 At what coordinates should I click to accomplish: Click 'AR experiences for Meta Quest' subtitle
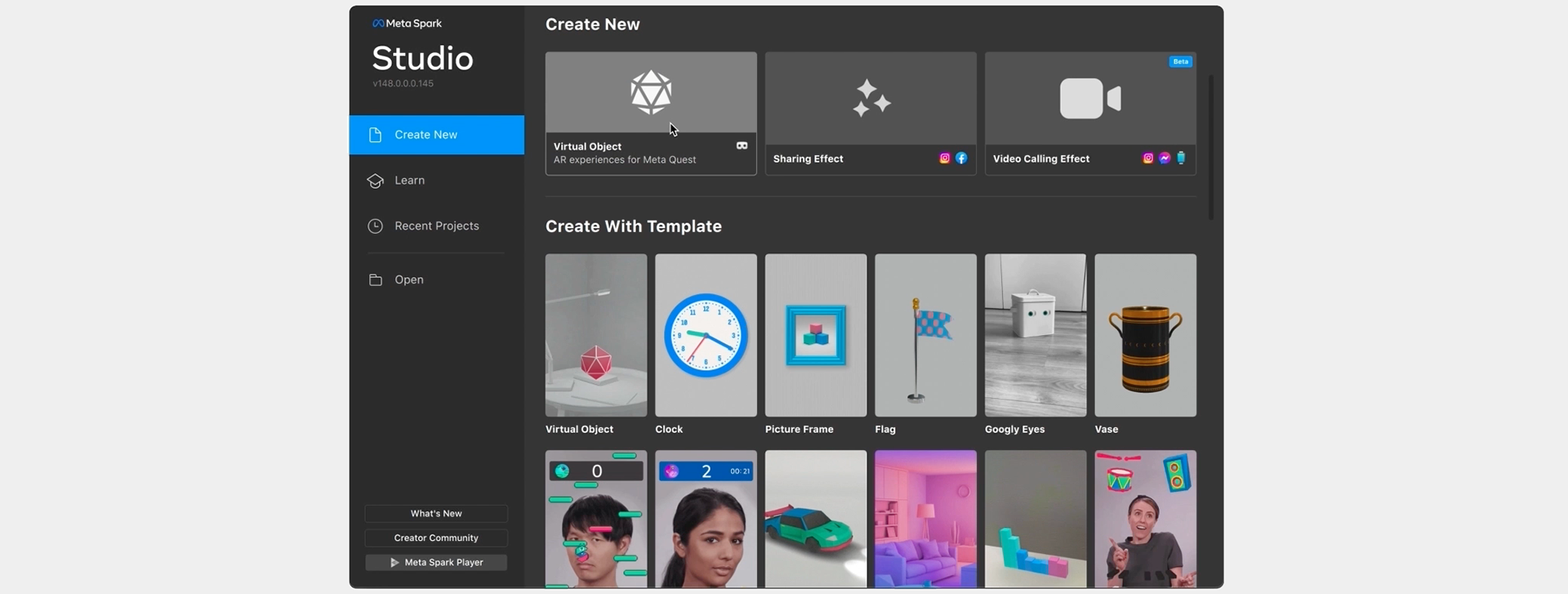pyautogui.click(x=625, y=160)
